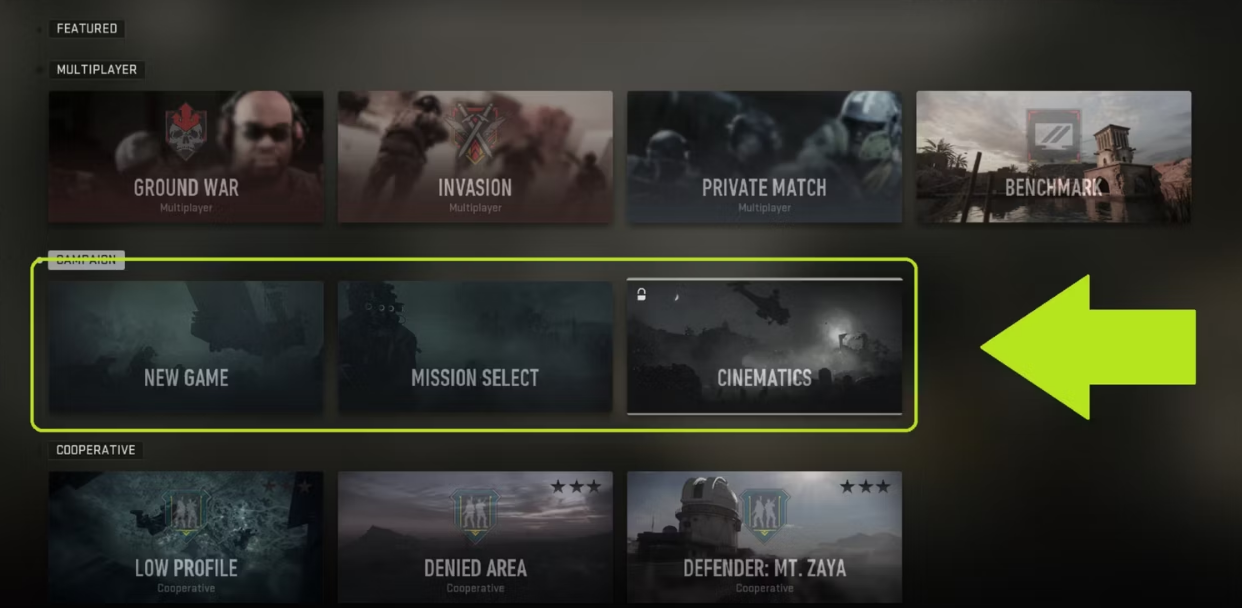Open Mission Select

coord(475,346)
